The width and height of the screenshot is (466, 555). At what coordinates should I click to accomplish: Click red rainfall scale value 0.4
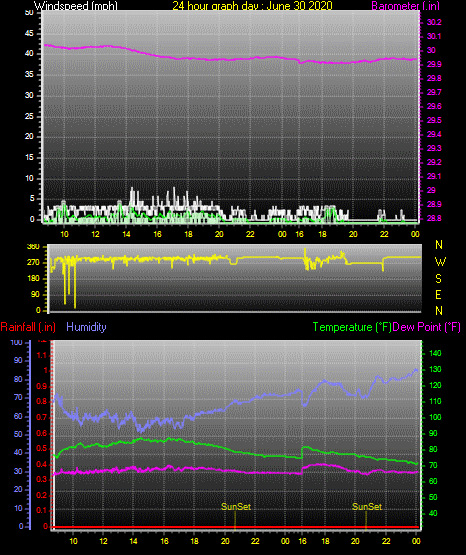42,464
